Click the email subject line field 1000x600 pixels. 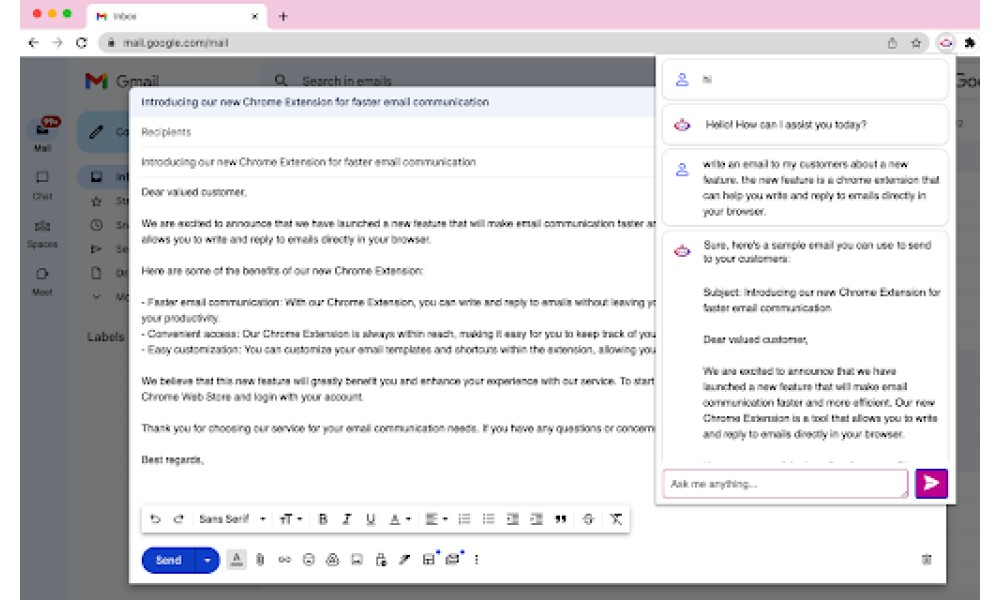click(392, 162)
